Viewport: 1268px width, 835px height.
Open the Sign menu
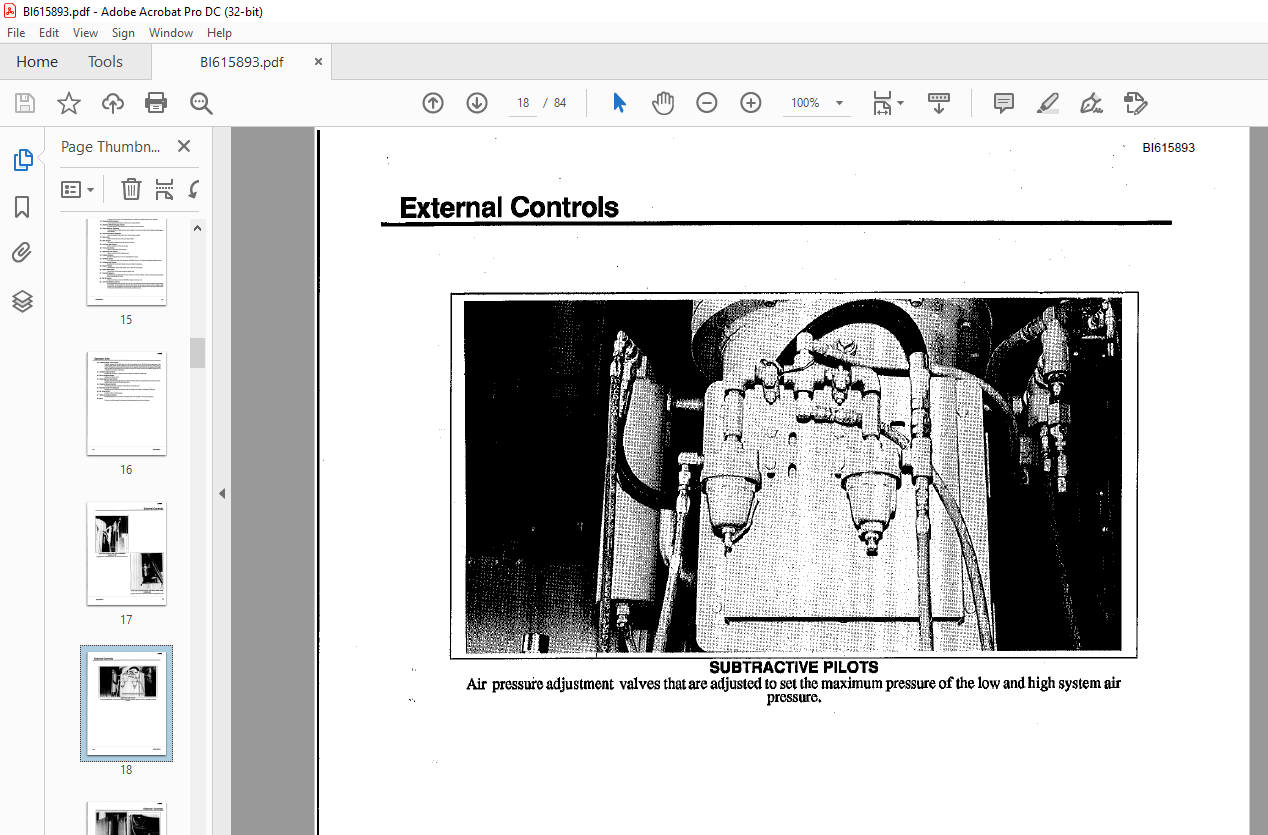pyautogui.click(x=123, y=33)
